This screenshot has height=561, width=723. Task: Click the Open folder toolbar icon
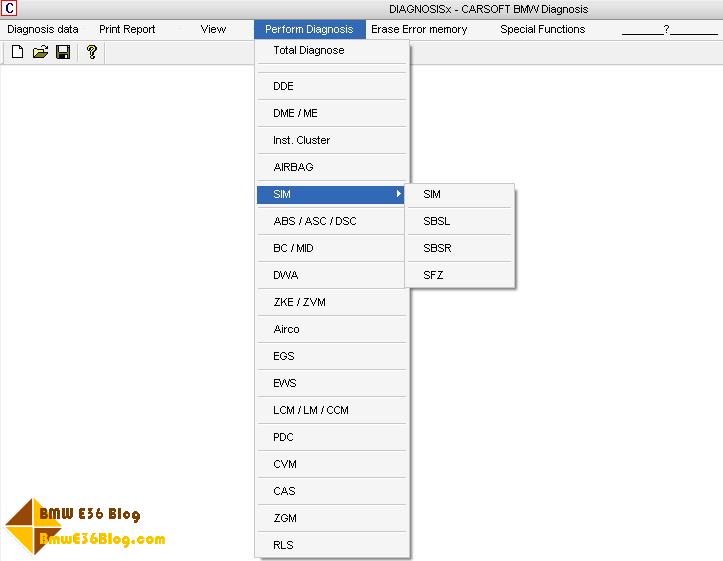40,52
